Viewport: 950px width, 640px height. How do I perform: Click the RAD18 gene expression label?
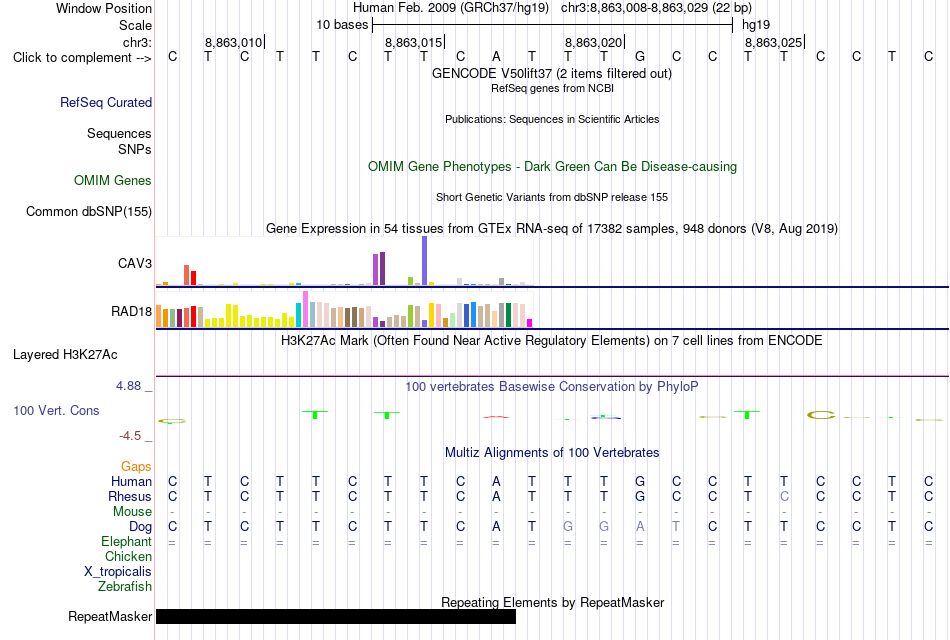pyautogui.click(x=131, y=312)
